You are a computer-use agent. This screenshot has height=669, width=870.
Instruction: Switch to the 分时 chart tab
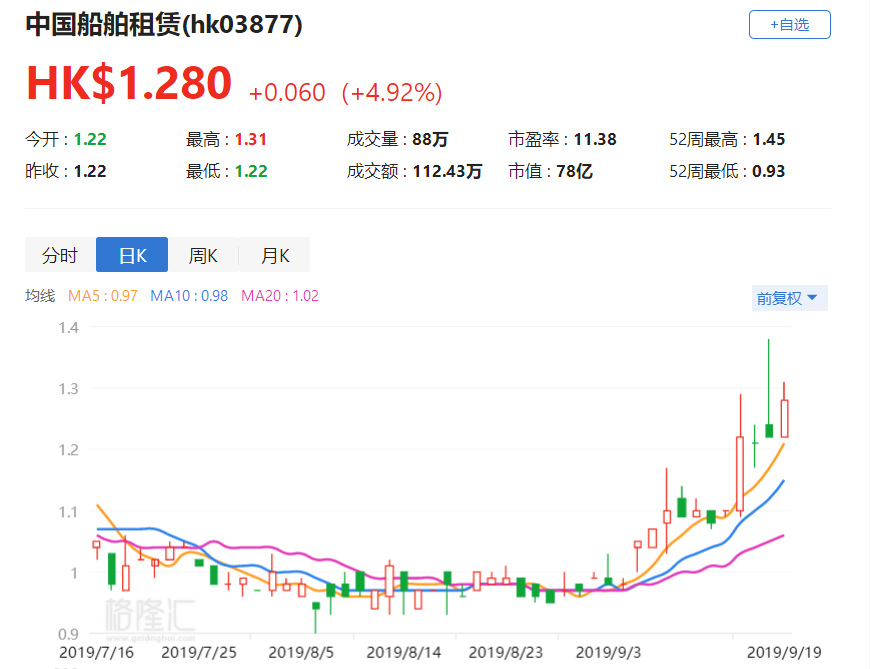(60, 255)
